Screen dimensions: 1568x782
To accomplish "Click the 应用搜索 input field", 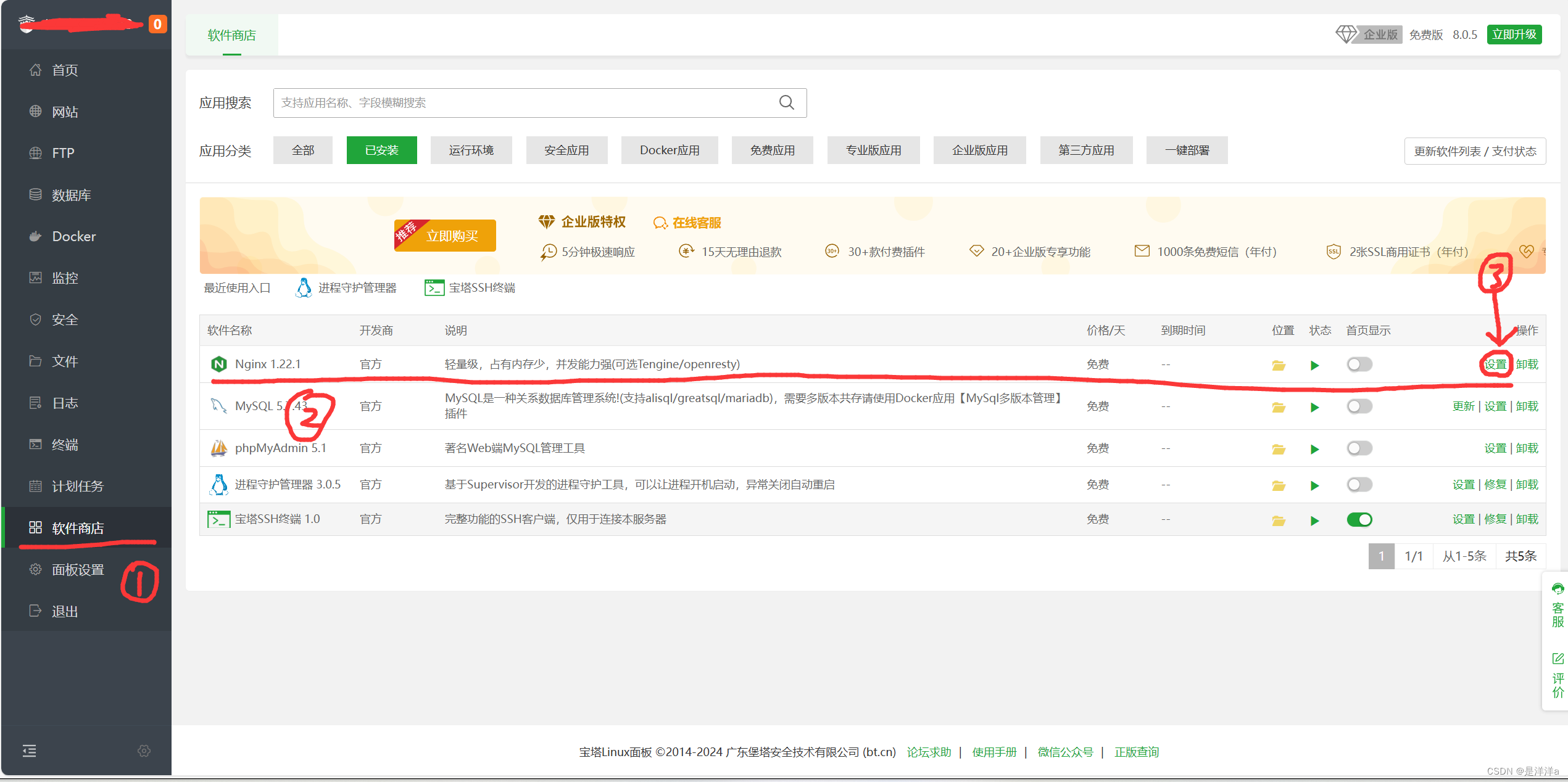I will click(525, 102).
